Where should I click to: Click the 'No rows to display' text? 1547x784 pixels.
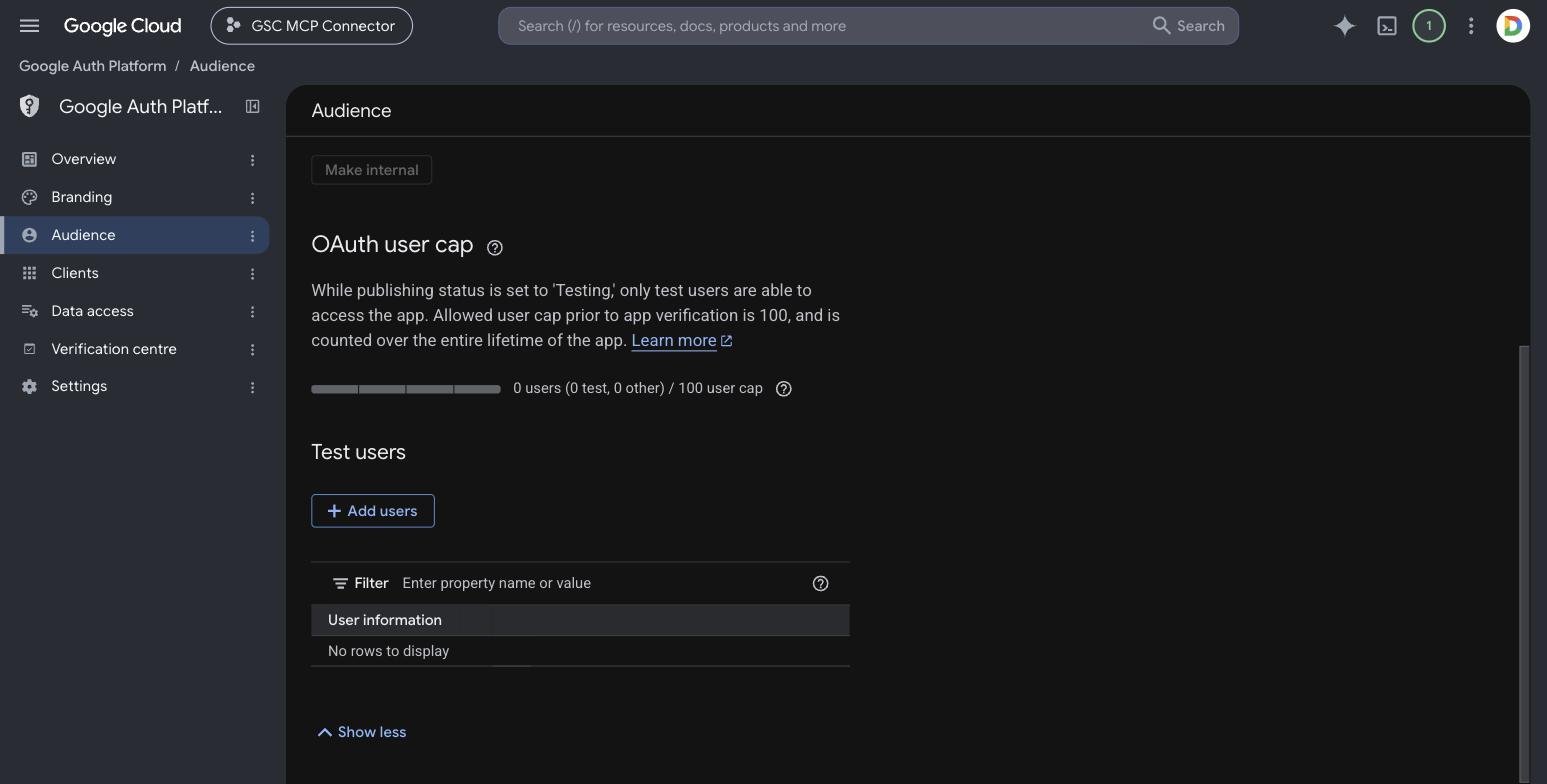(x=388, y=651)
